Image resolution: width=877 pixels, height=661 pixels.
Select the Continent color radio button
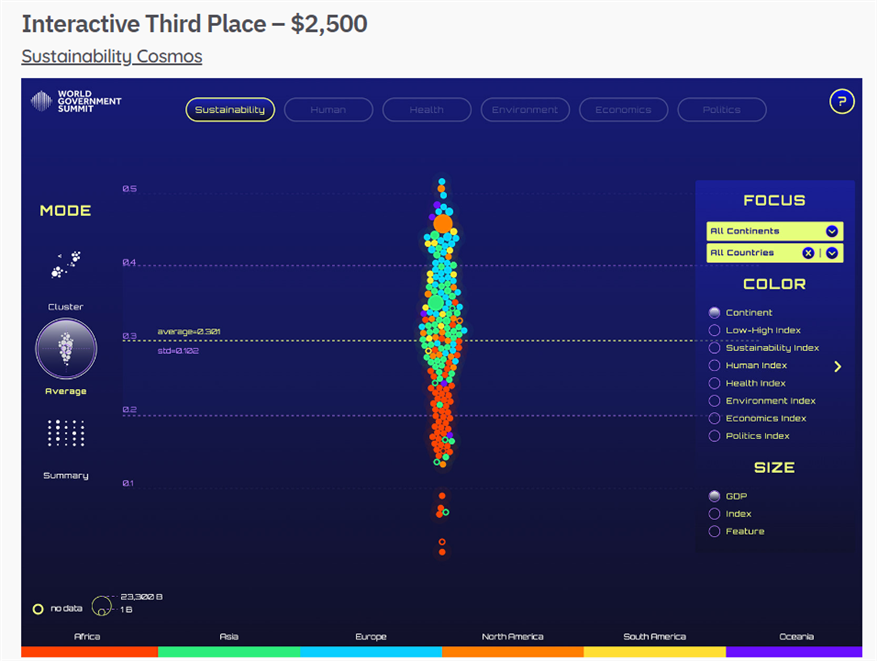click(x=714, y=313)
